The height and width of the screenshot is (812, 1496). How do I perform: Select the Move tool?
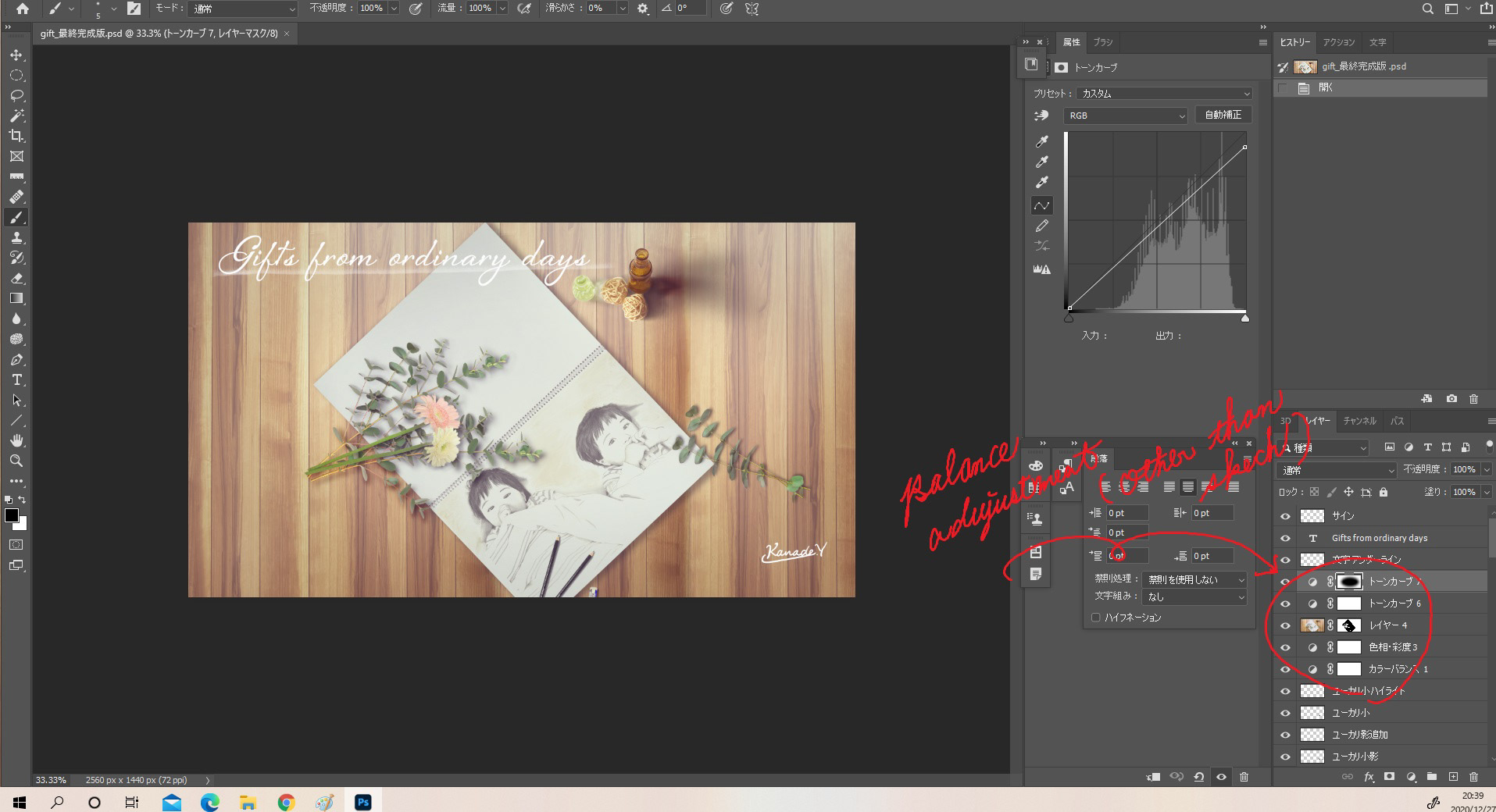point(16,55)
